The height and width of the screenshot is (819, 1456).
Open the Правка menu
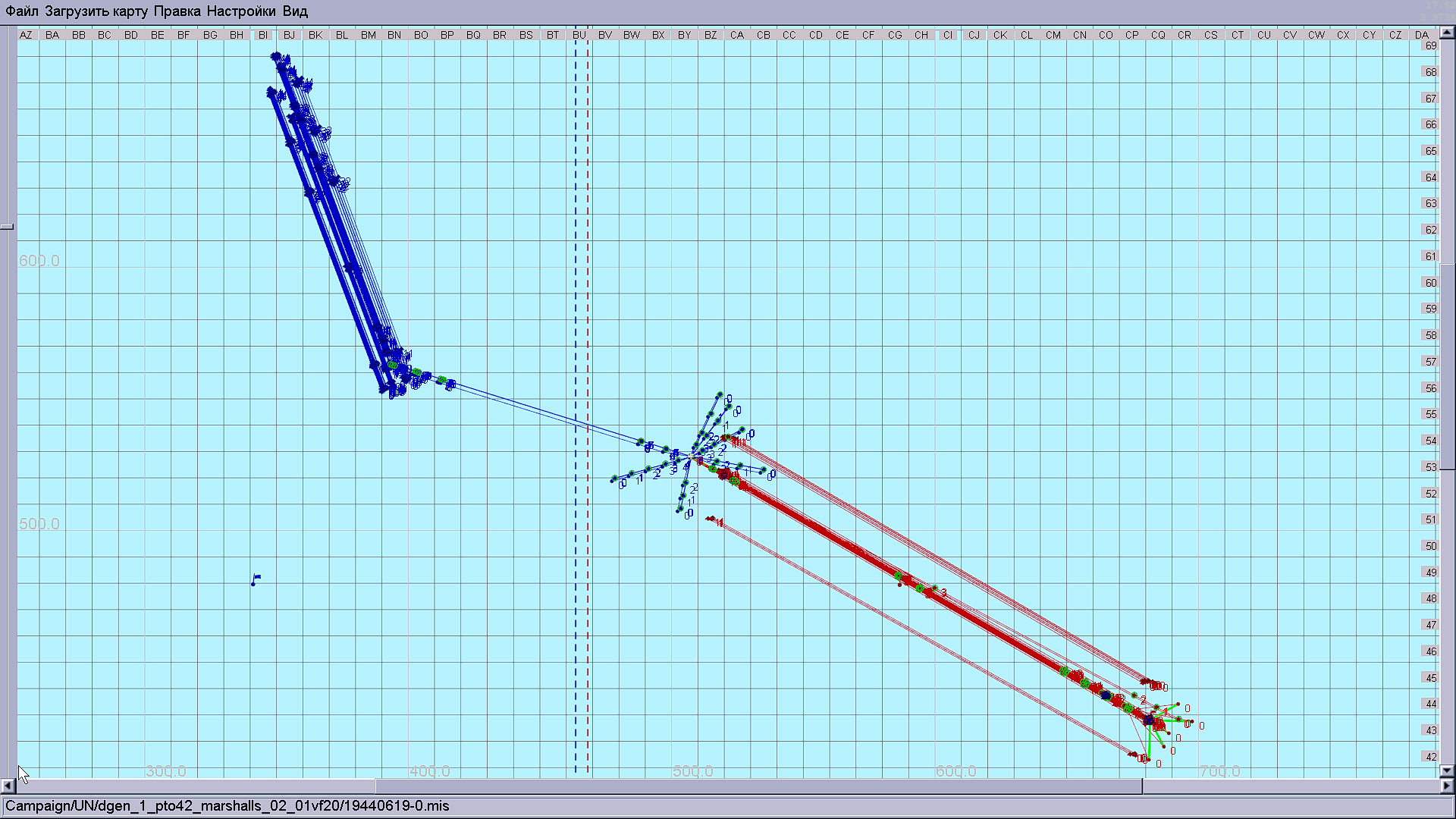(x=177, y=11)
